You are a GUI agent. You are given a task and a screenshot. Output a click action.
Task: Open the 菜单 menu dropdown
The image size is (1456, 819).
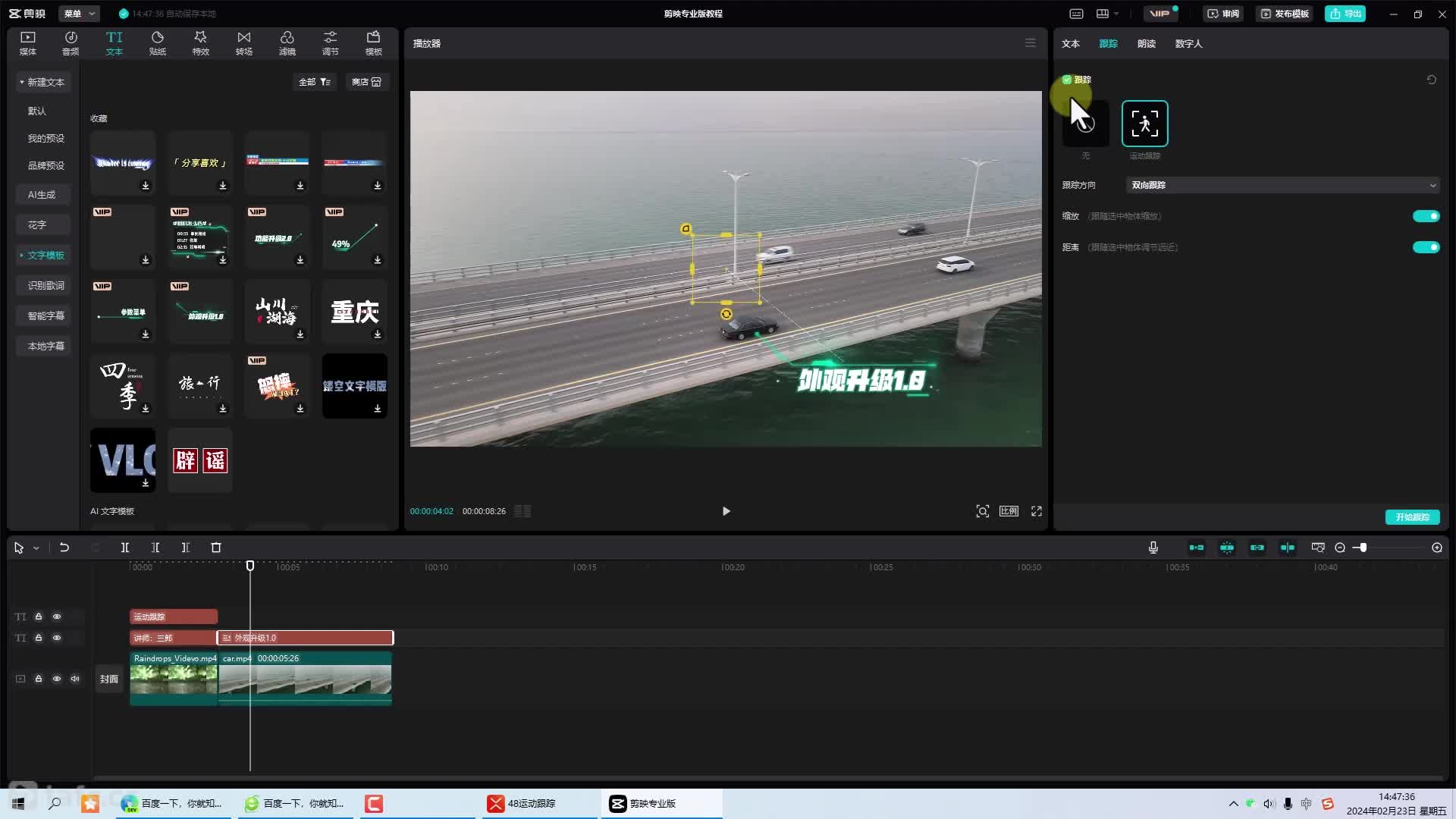click(x=80, y=14)
